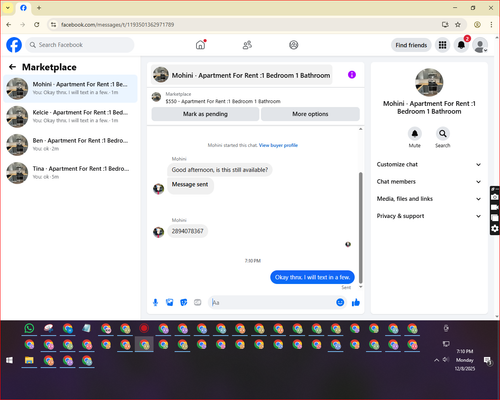Open the View buyer profile link

[278, 145]
